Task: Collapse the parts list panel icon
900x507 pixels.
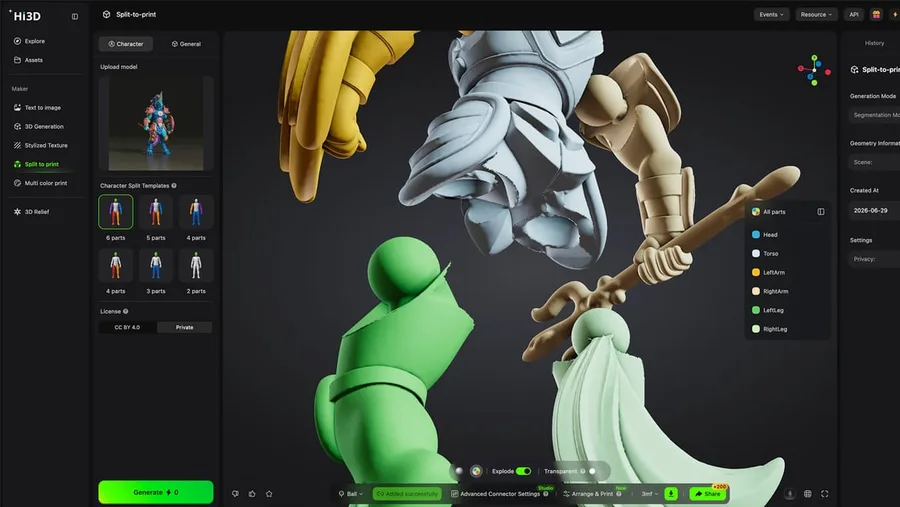Action: [821, 212]
